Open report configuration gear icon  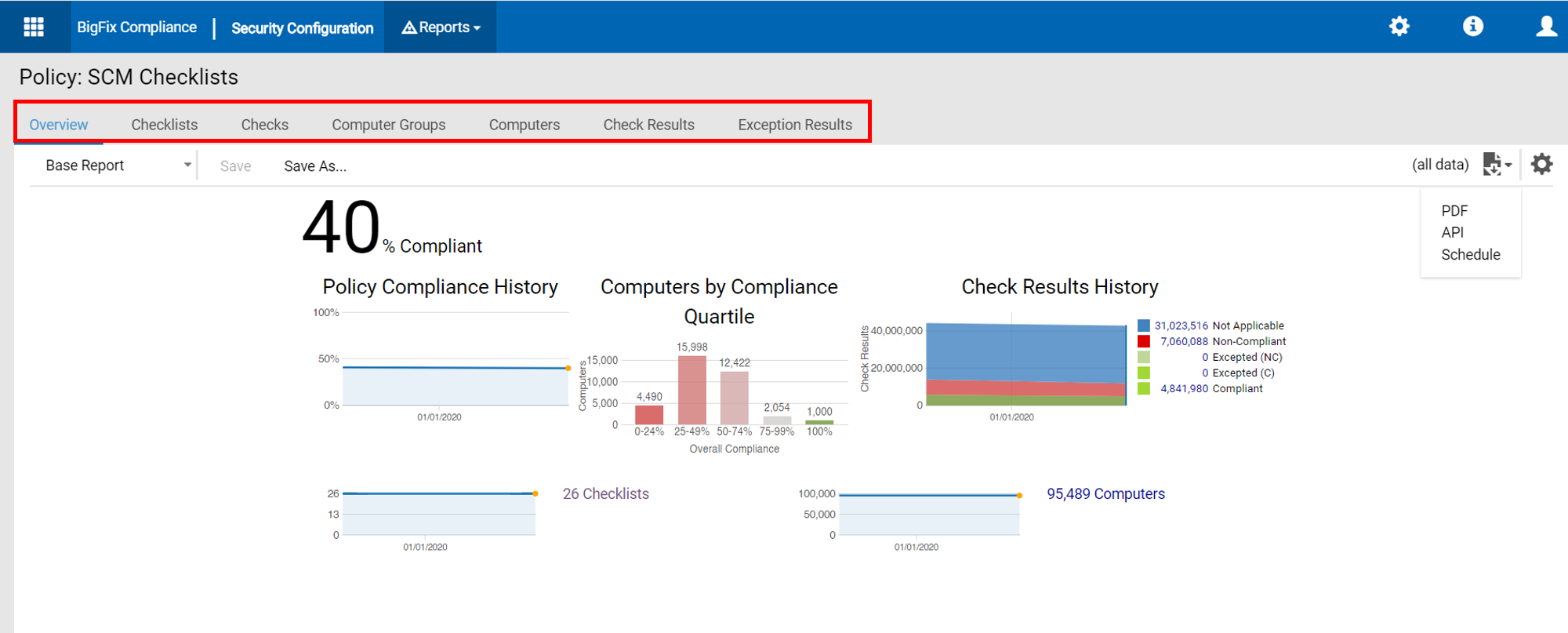tap(1541, 165)
